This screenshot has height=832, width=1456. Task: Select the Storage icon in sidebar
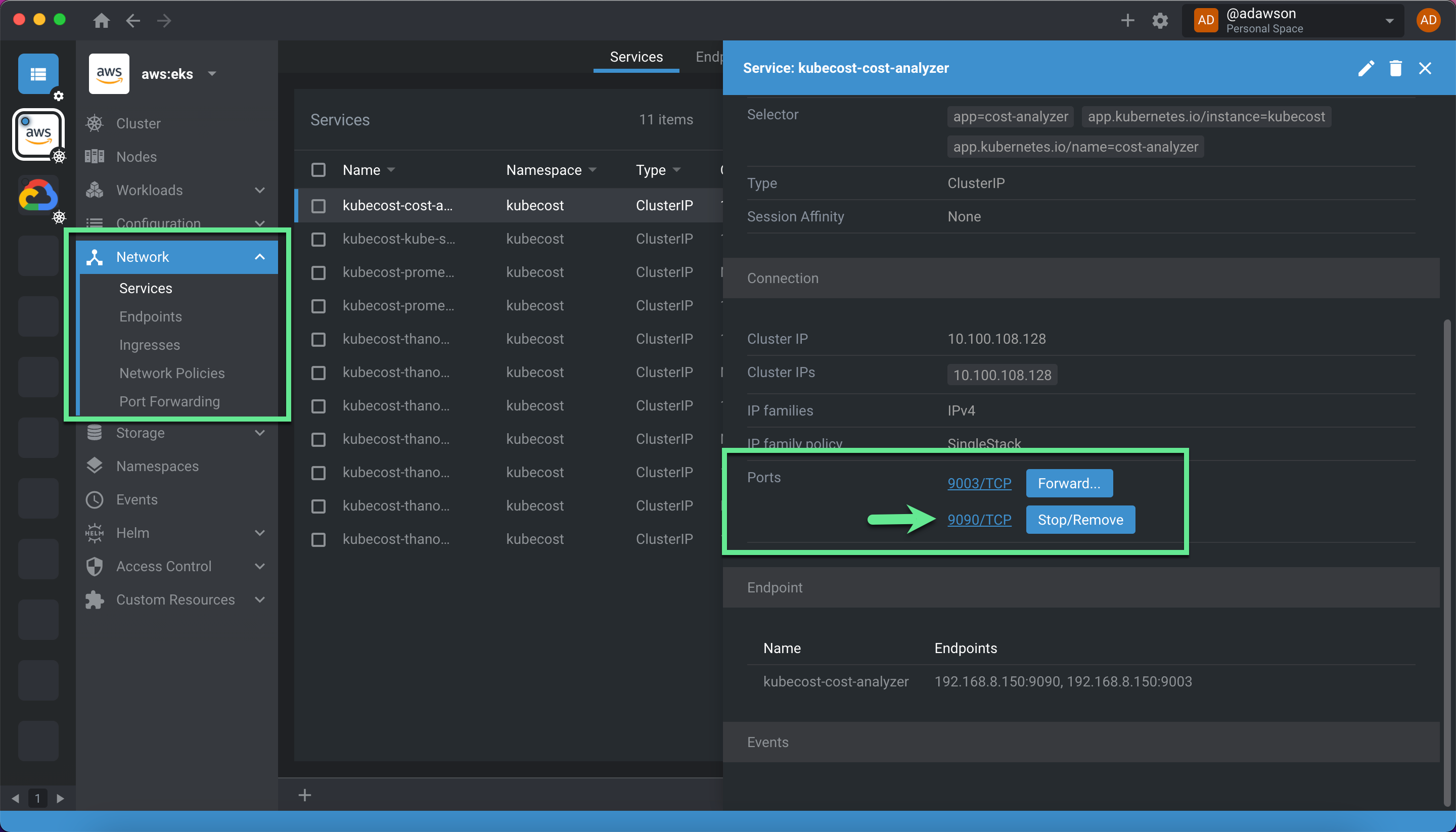point(96,432)
